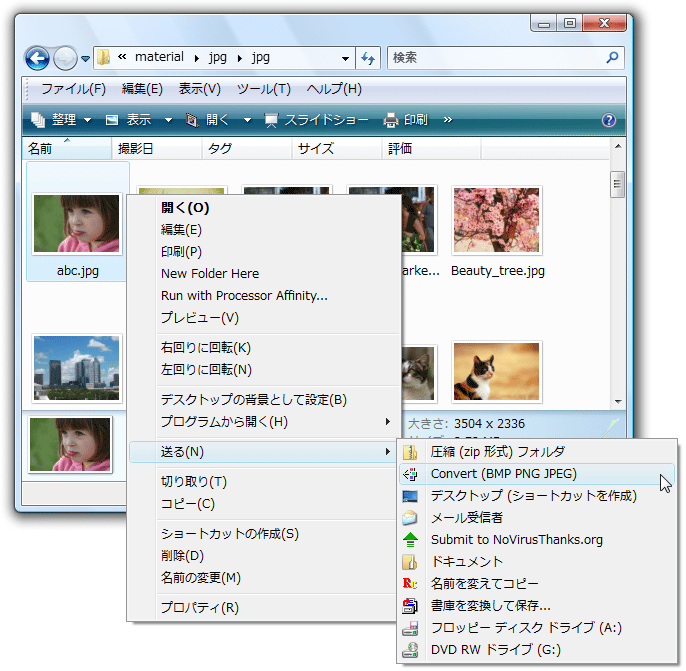Choose プレビュー(V) in context menu
686x671 pixels.
click(x=264, y=318)
